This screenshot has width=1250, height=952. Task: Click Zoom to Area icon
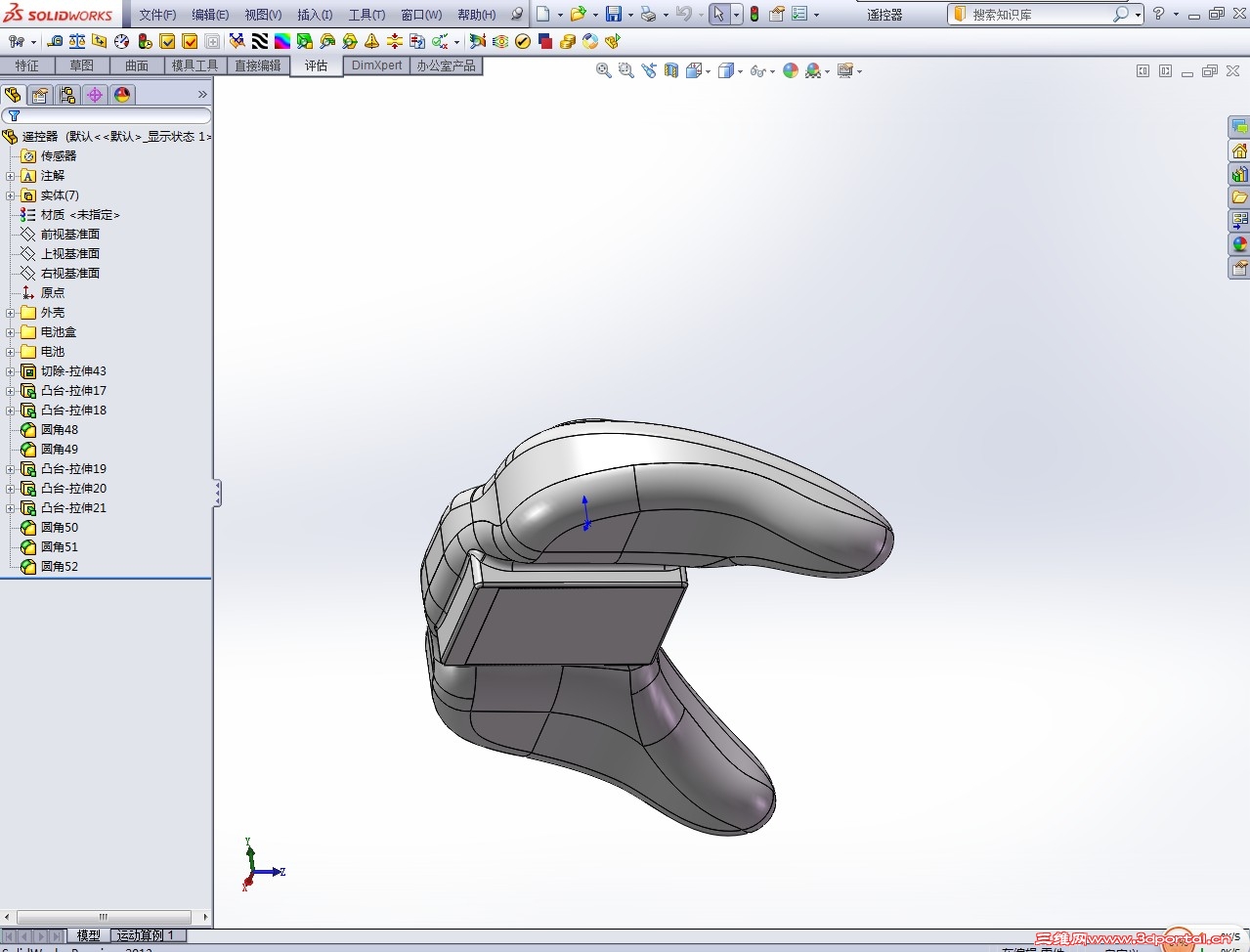click(x=626, y=70)
